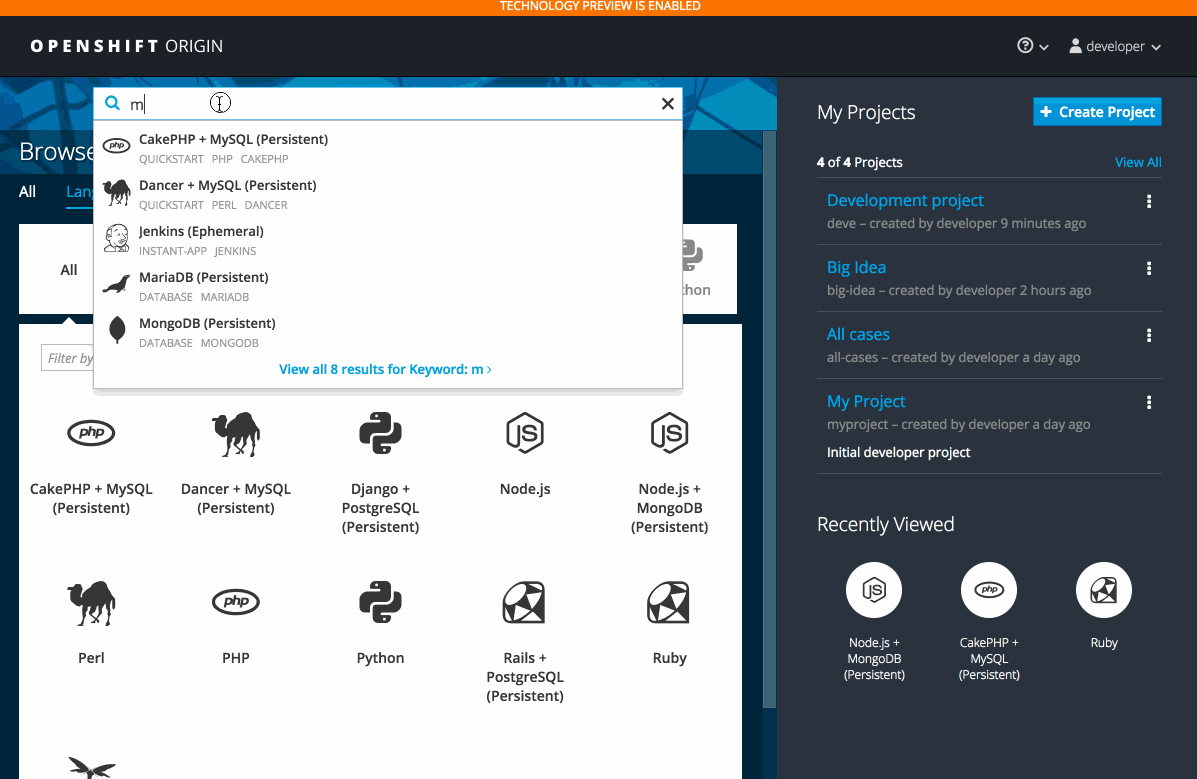Follow the View all 8 results link
Viewport: 1197px width, 779px height.
tap(385, 369)
